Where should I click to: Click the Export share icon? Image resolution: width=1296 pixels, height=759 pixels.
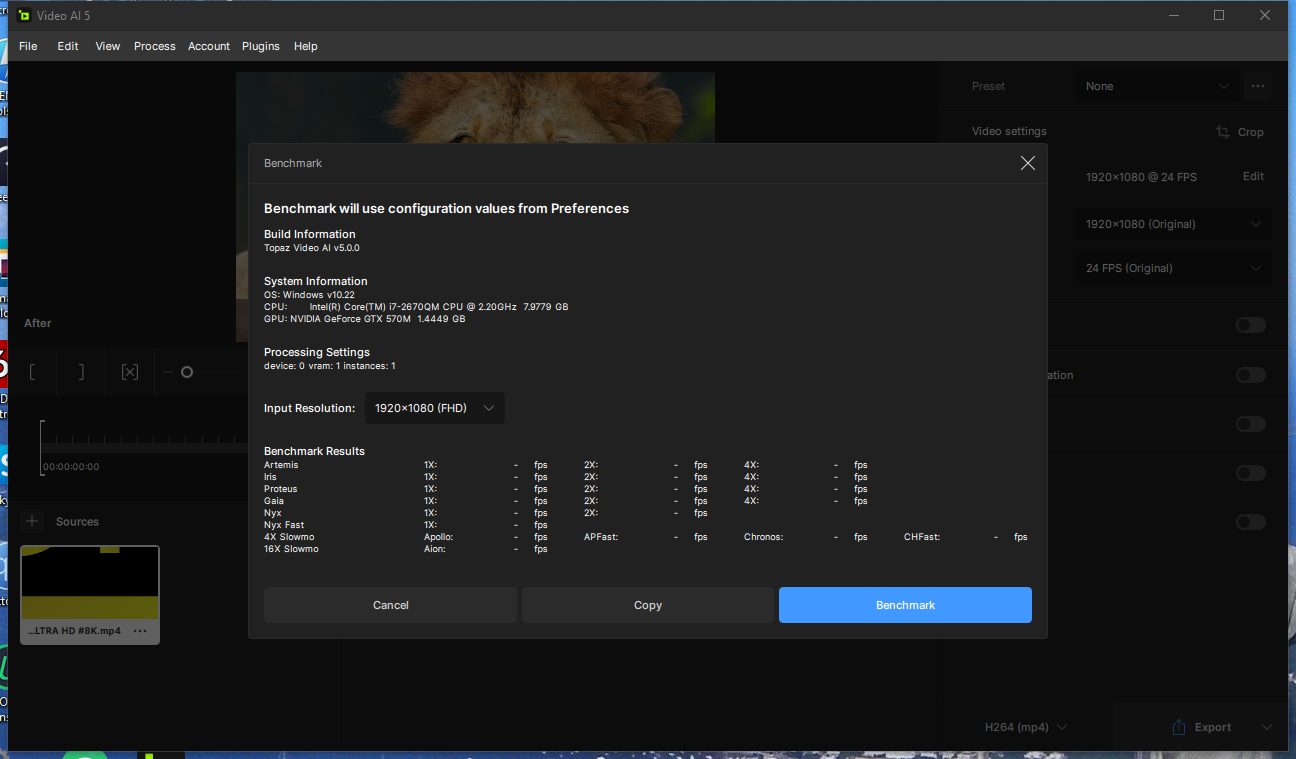pyautogui.click(x=1178, y=727)
